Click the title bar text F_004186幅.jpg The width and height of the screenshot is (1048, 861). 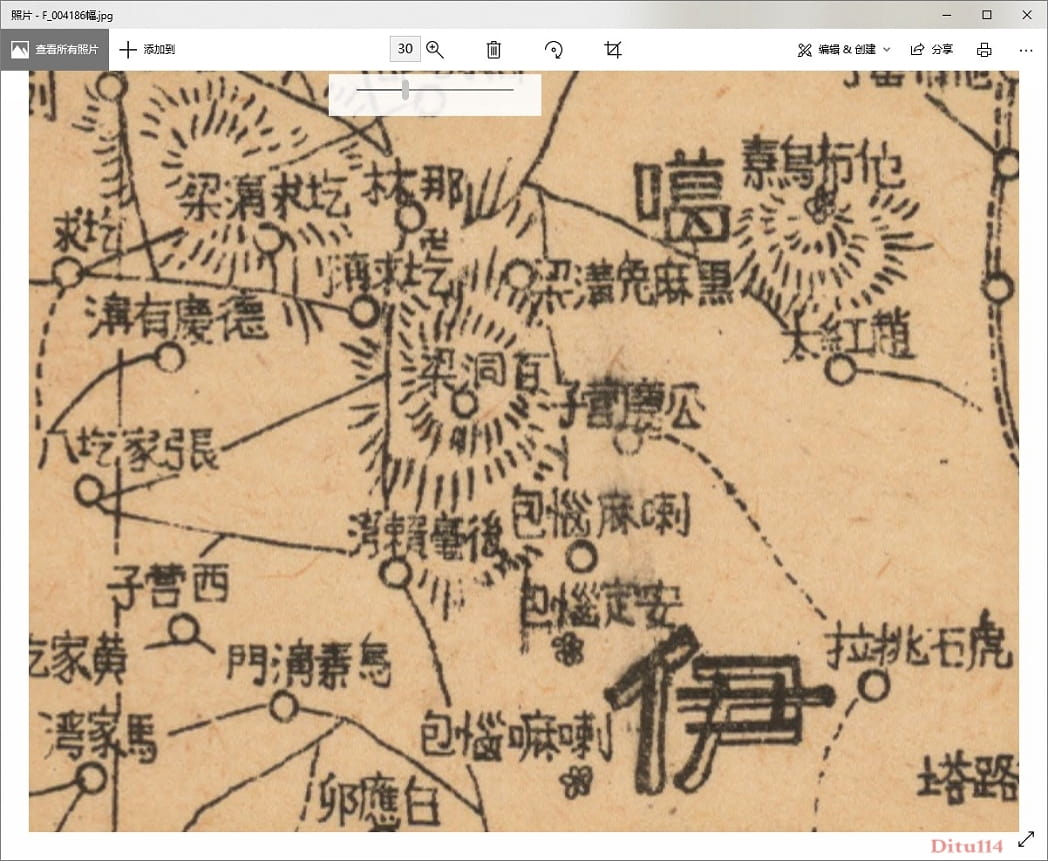pyautogui.click(x=60, y=14)
